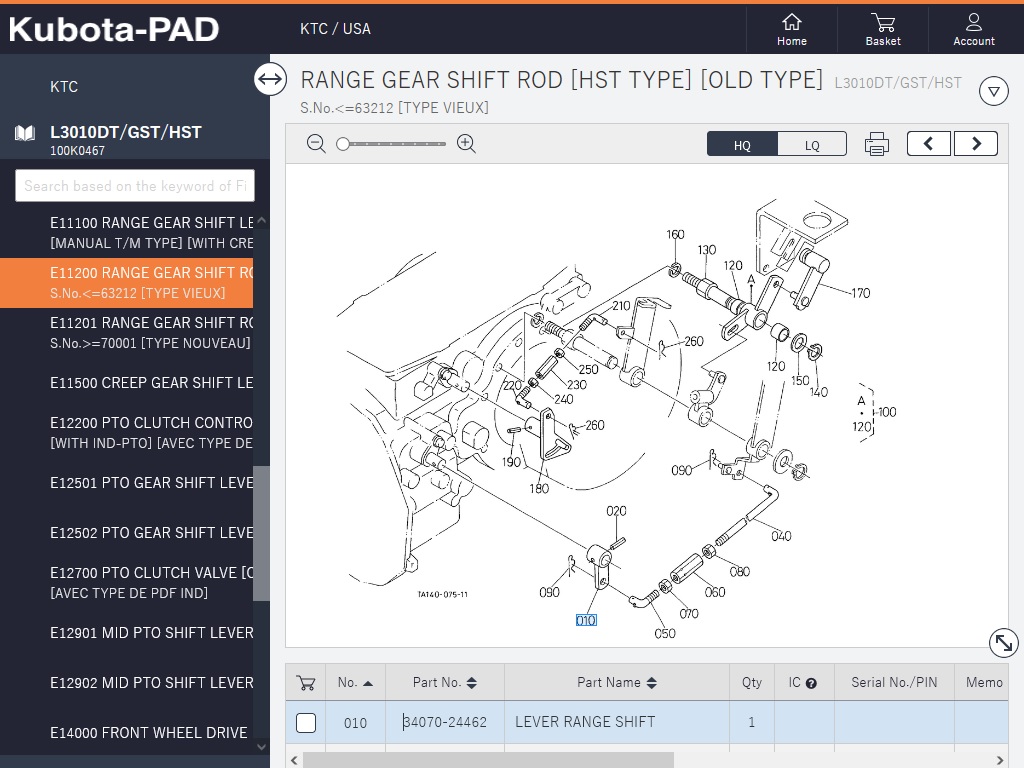The image size is (1024, 768).
Task: Open Account menu
Action: point(974,29)
